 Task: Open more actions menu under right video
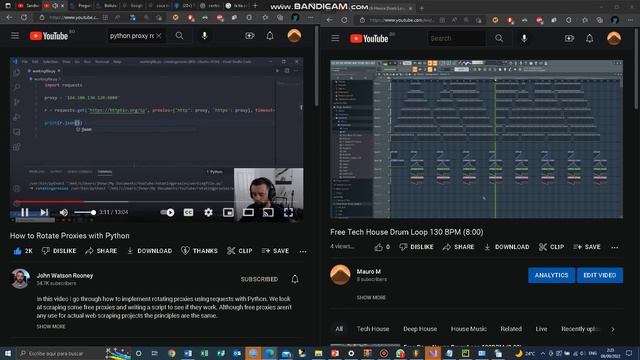615,247
